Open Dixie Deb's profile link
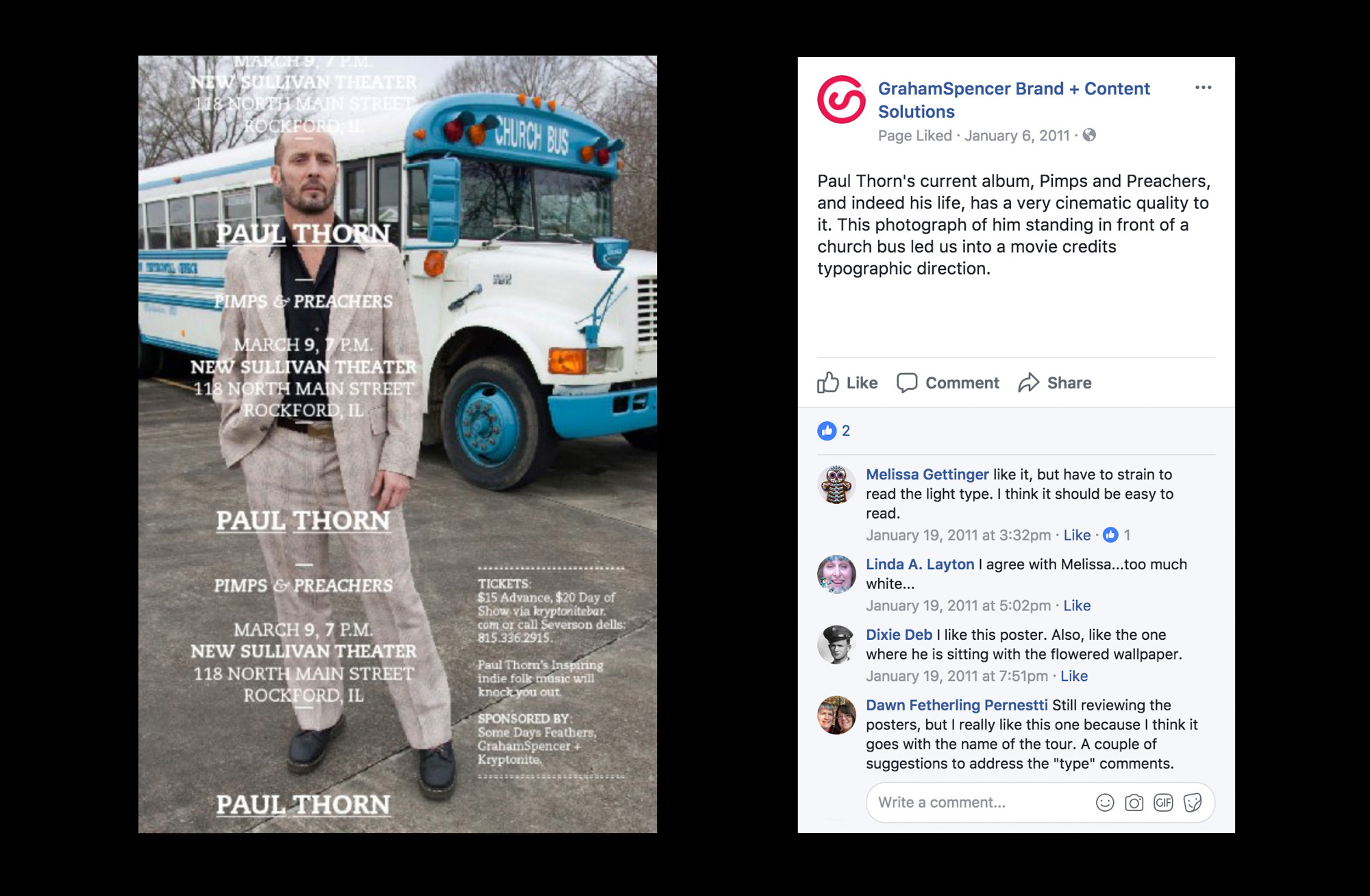The image size is (1370, 896). pyautogui.click(x=899, y=635)
